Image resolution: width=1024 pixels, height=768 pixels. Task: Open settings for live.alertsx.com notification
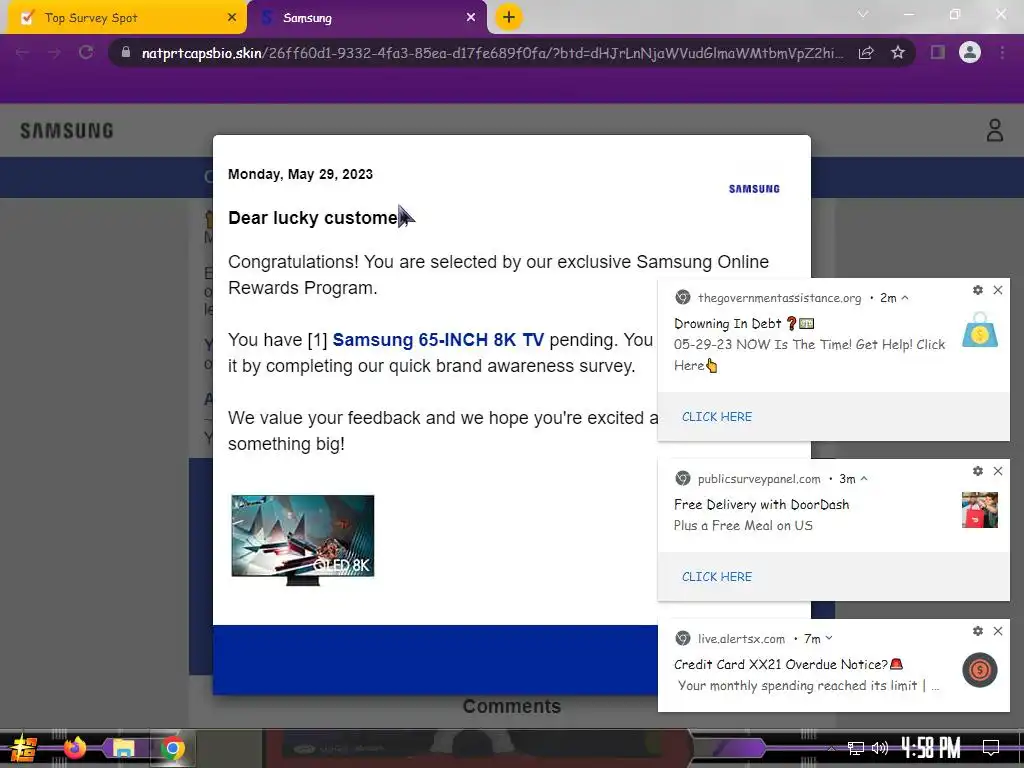pyautogui.click(x=978, y=631)
